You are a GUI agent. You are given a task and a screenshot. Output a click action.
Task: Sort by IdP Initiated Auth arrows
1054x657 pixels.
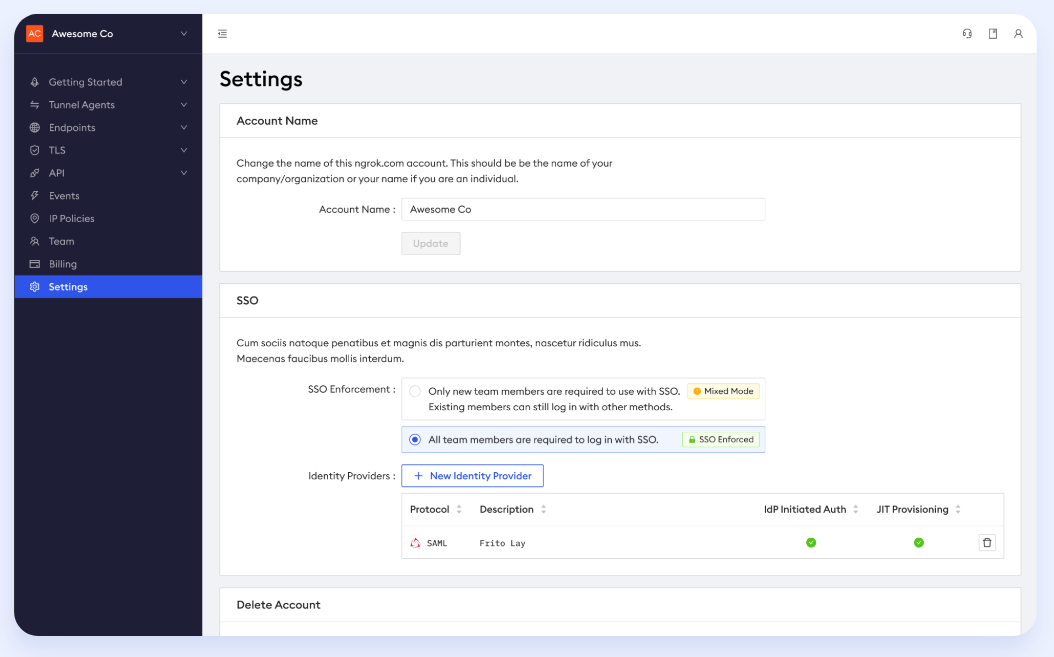pos(856,510)
